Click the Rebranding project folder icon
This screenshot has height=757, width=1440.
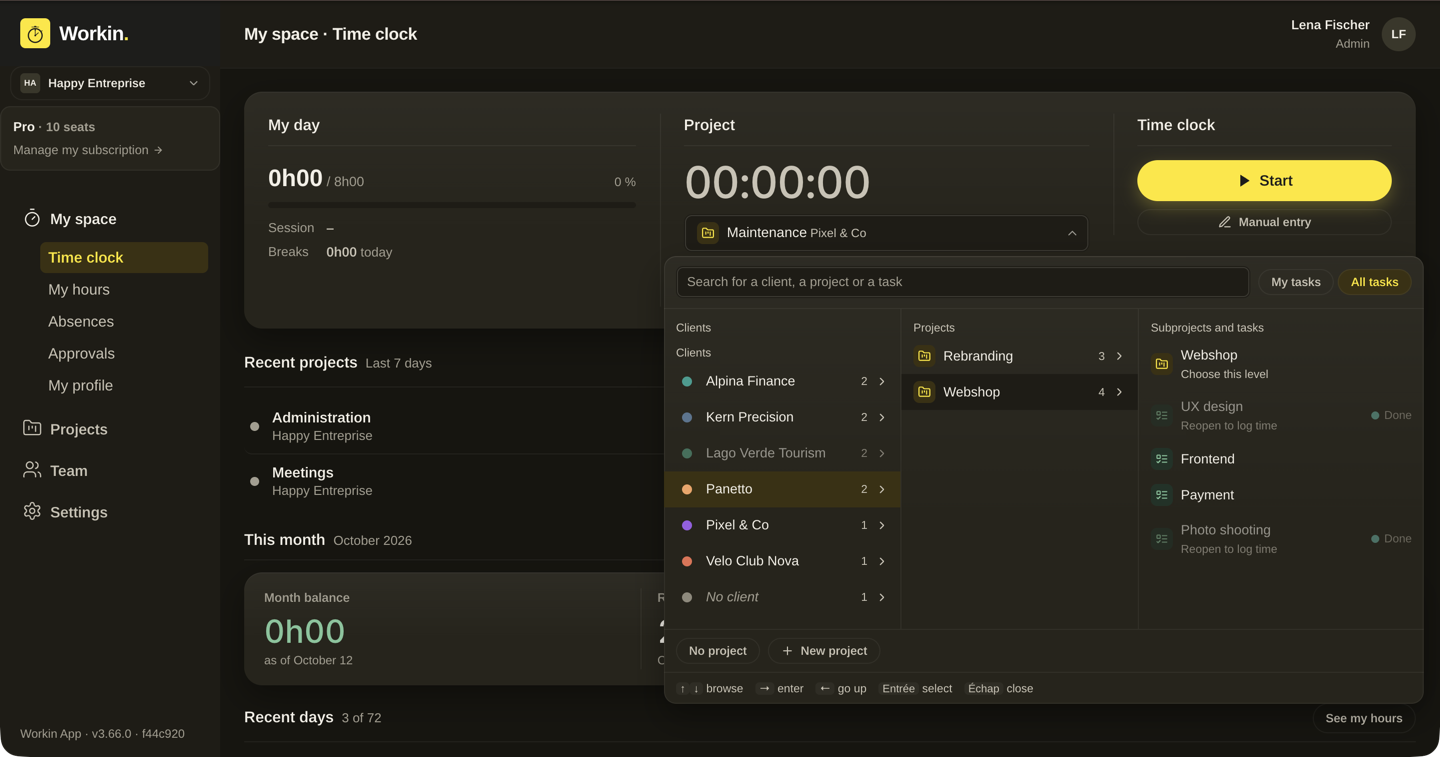[x=924, y=356]
